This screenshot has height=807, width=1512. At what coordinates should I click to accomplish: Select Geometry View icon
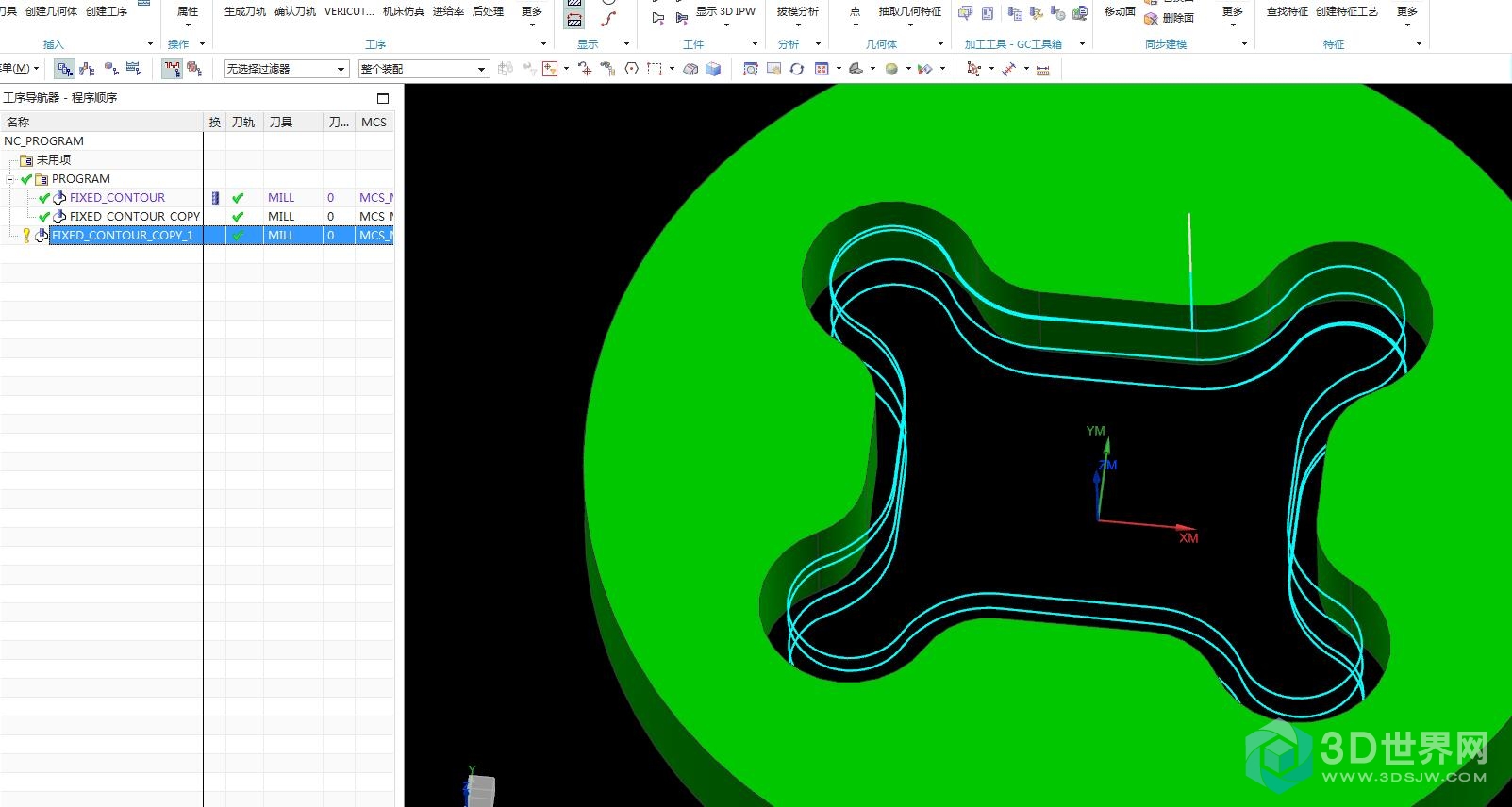click(x=111, y=69)
